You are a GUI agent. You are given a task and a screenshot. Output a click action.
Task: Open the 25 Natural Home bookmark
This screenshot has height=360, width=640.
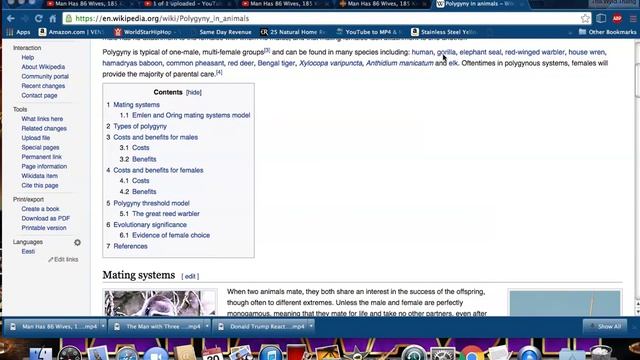[293, 32]
